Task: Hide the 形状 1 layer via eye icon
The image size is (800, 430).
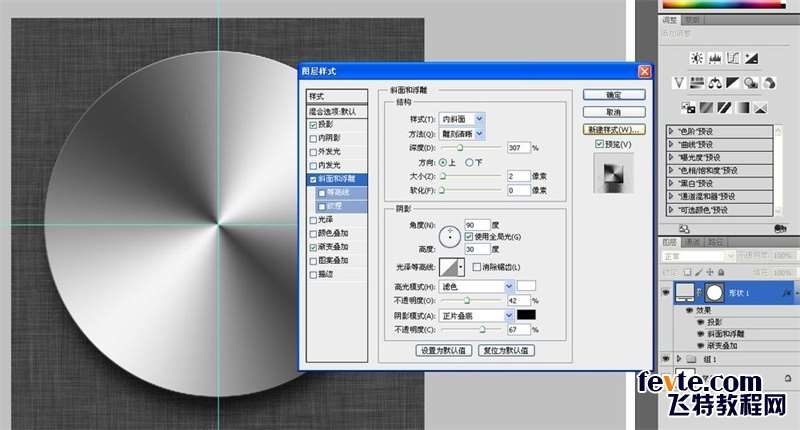Action: 666,293
